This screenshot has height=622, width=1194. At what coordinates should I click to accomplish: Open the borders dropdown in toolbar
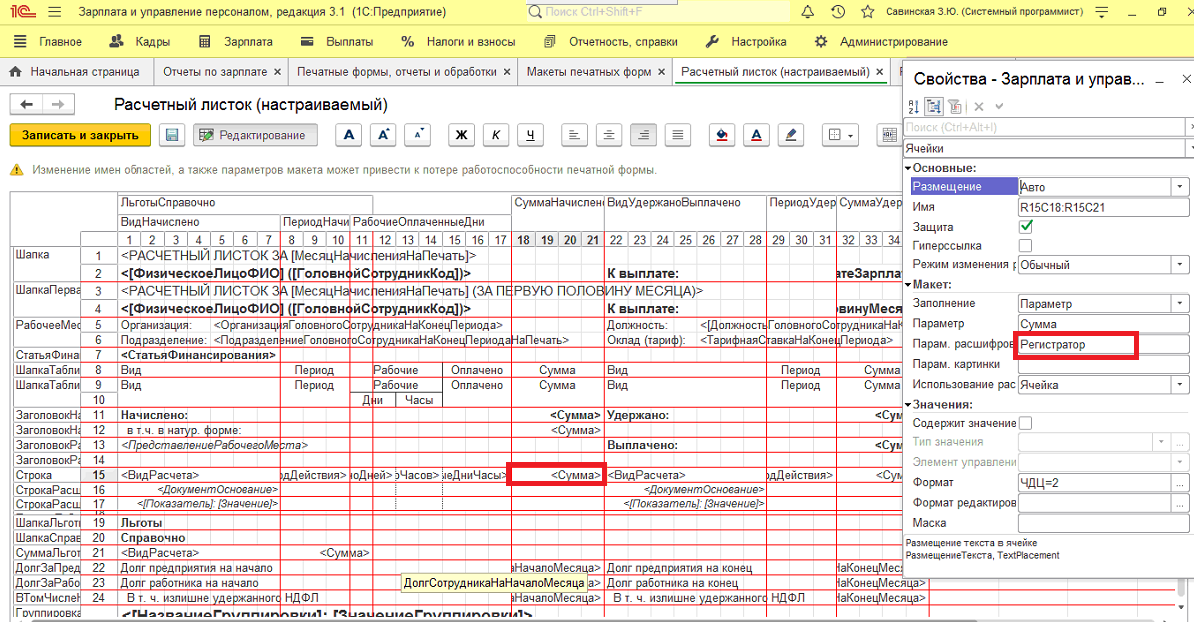tap(841, 136)
